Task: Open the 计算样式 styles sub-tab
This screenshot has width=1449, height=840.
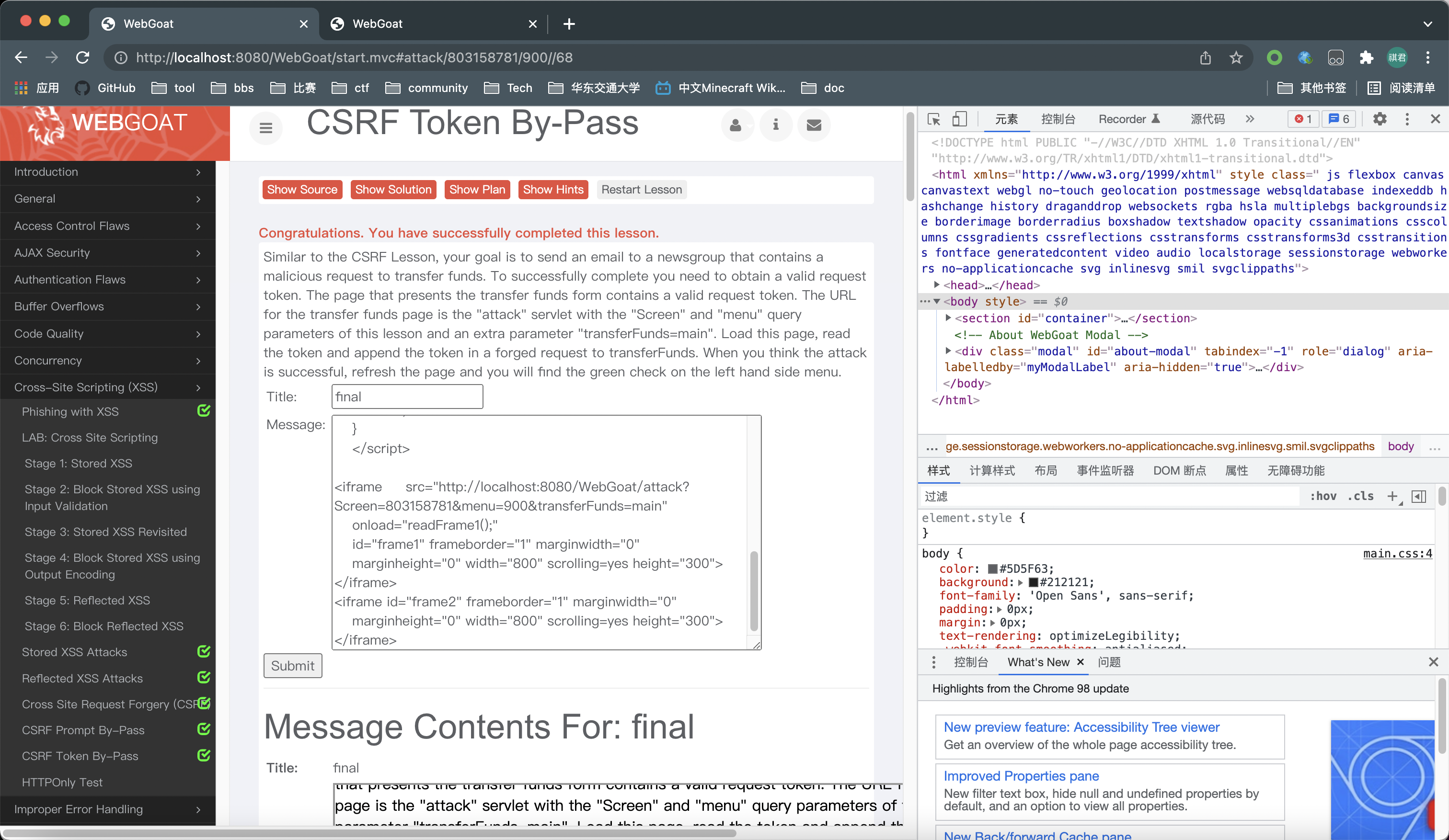Action: pyautogui.click(x=992, y=471)
